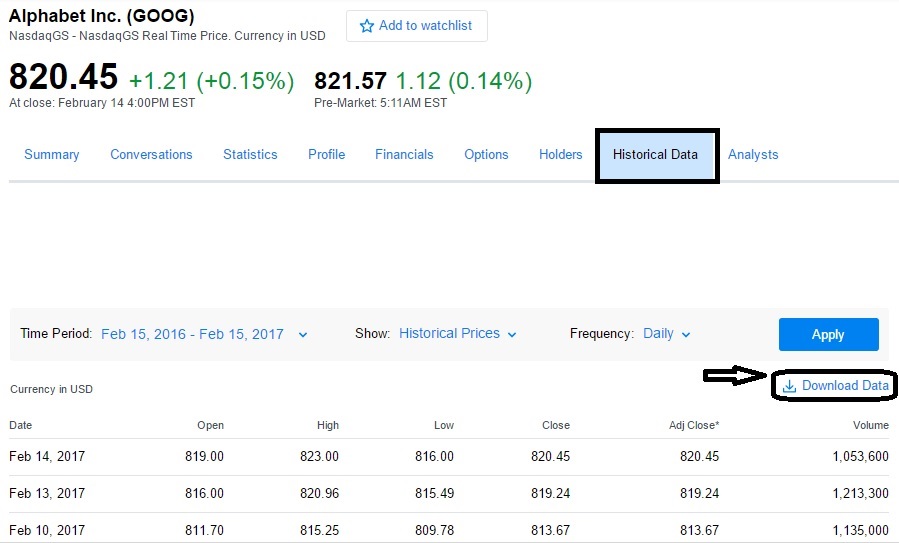Click the high value 823.00
The width and height of the screenshot is (899, 543).
pos(319,456)
